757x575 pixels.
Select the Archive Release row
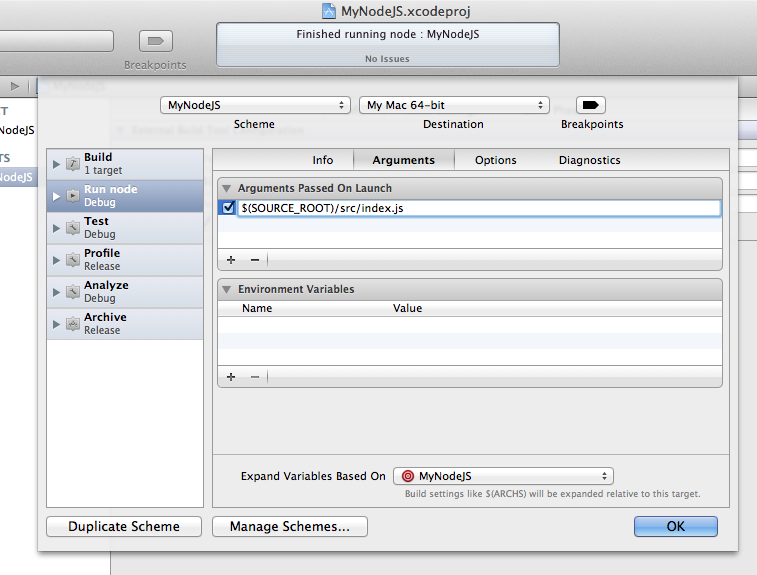pyautogui.click(x=125, y=324)
